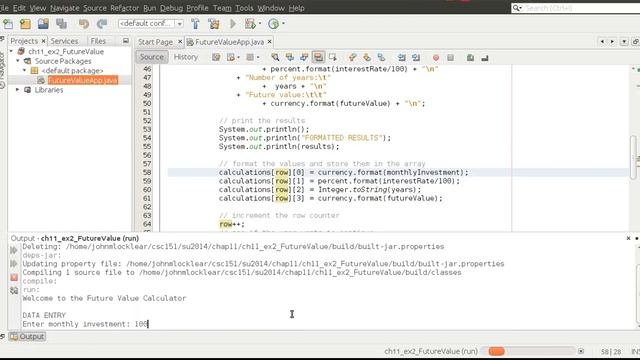The image size is (640, 360).
Task: Click the New File toolbar icon
Action: [x=7, y=24]
